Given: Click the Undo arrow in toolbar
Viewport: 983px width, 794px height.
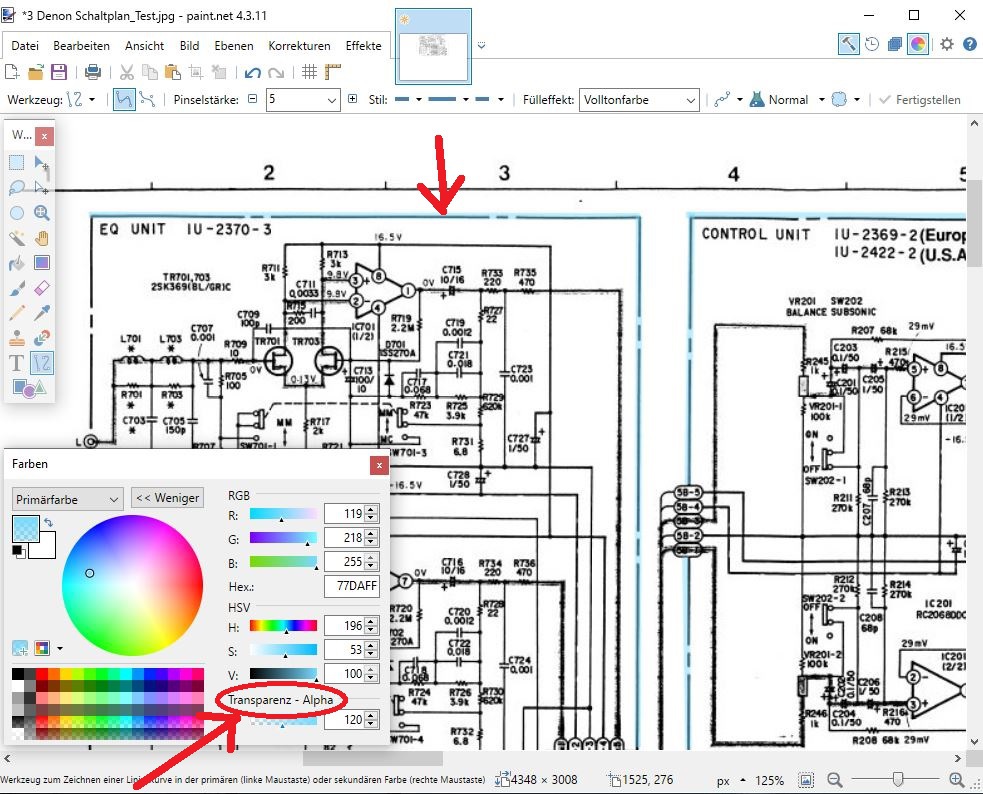Looking at the screenshot, I should point(252,72).
